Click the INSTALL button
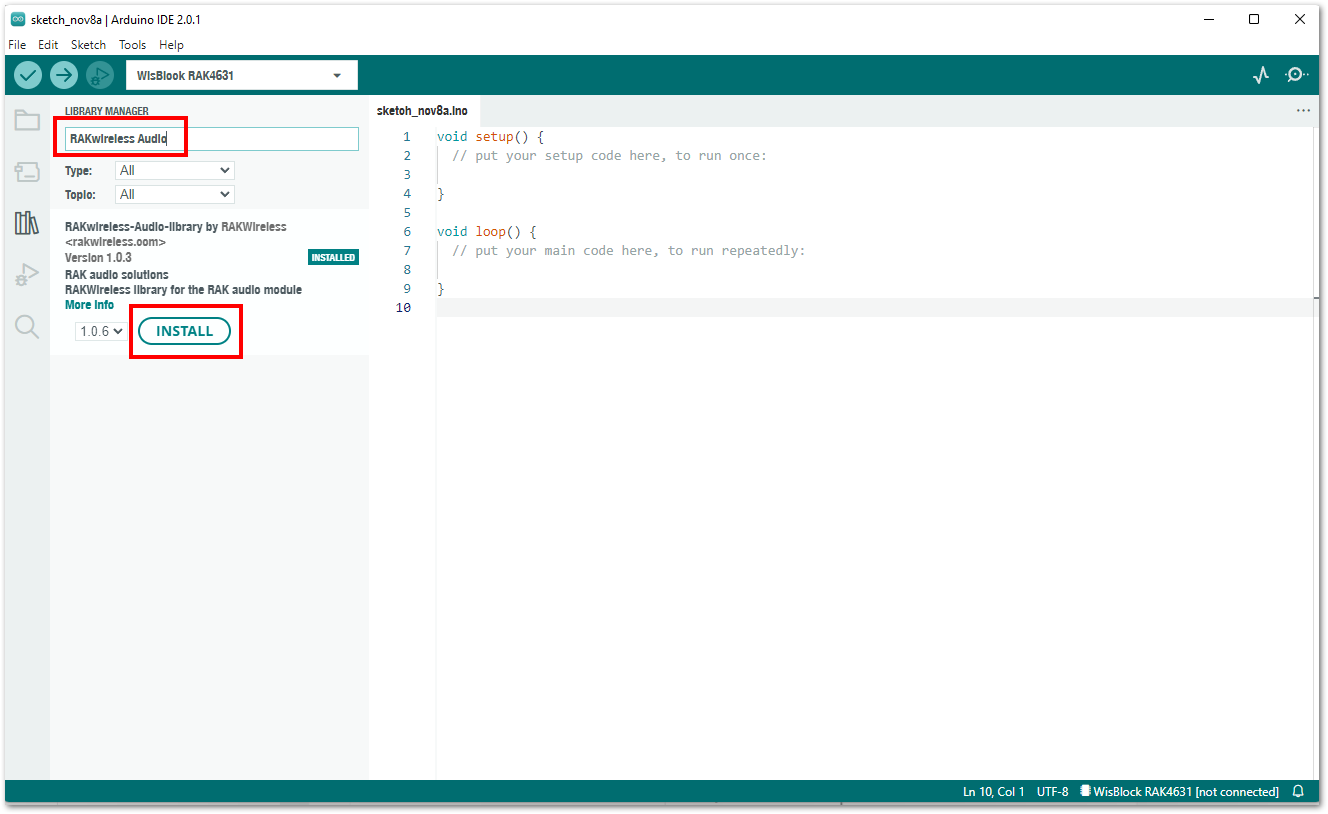The width and height of the screenshot is (1328, 814). tap(184, 331)
